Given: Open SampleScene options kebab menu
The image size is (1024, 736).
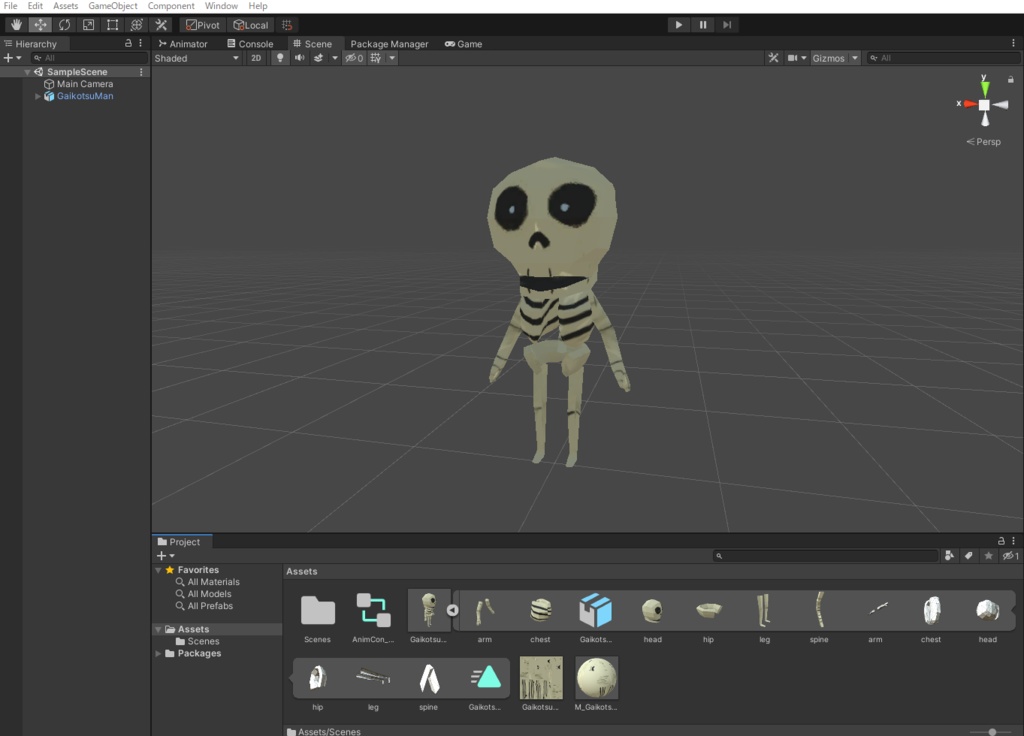Looking at the screenshot, I should coord(141,72).
